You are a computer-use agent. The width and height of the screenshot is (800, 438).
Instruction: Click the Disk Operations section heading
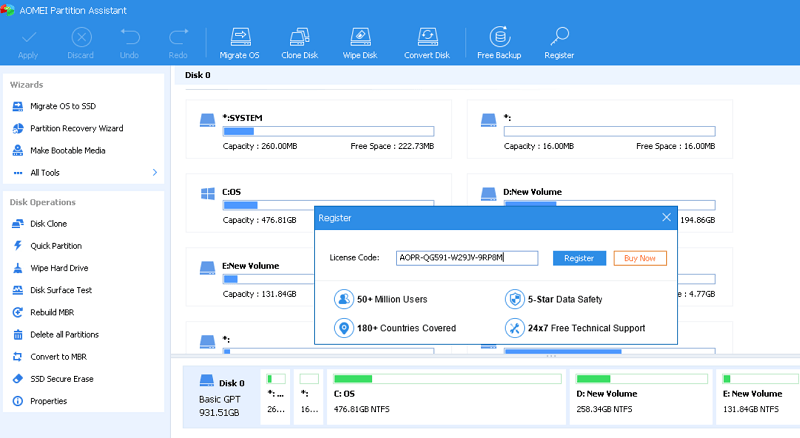pyautogui.click(x=42, y=202)
